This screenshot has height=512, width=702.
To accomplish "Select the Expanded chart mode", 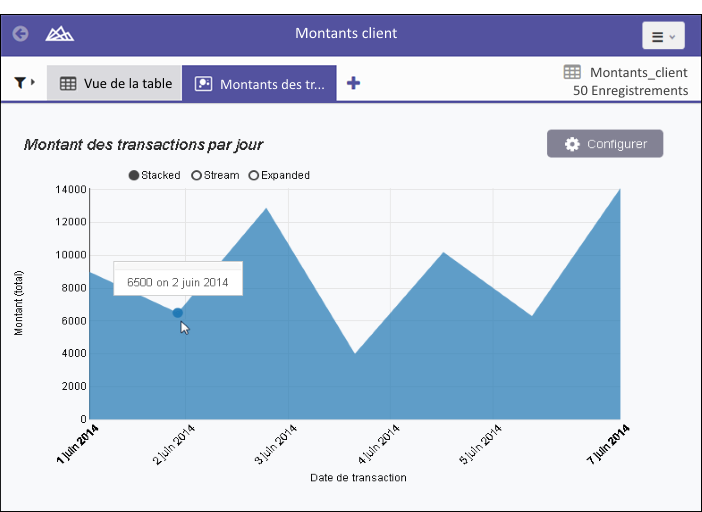I will click(254, 175).
